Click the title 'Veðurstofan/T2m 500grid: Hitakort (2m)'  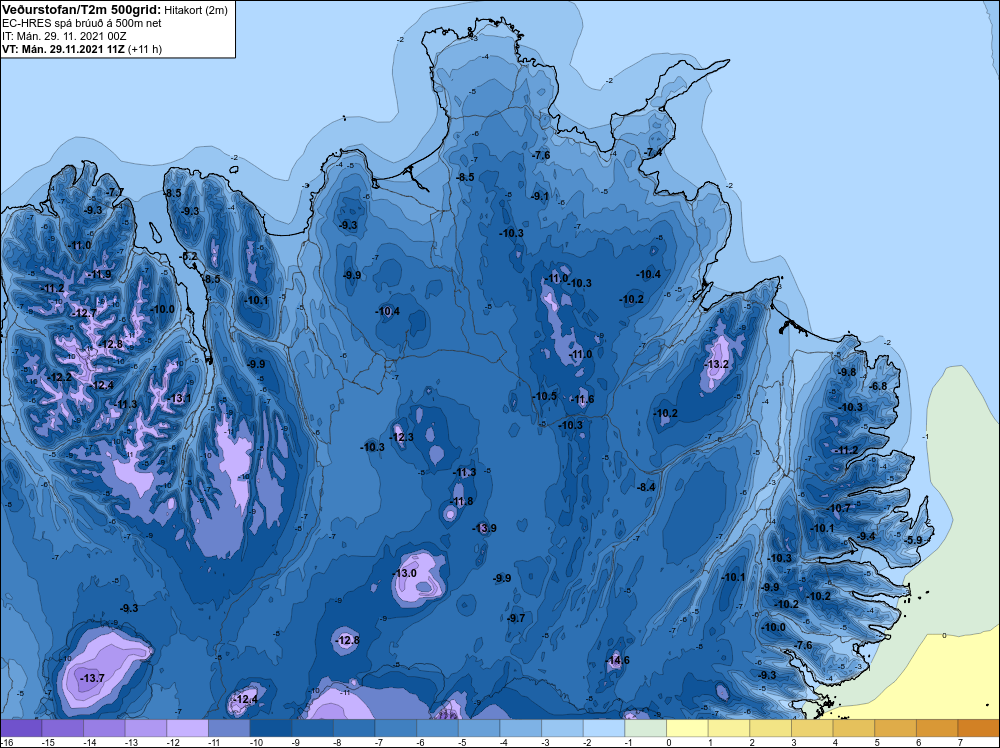[114, 10]
